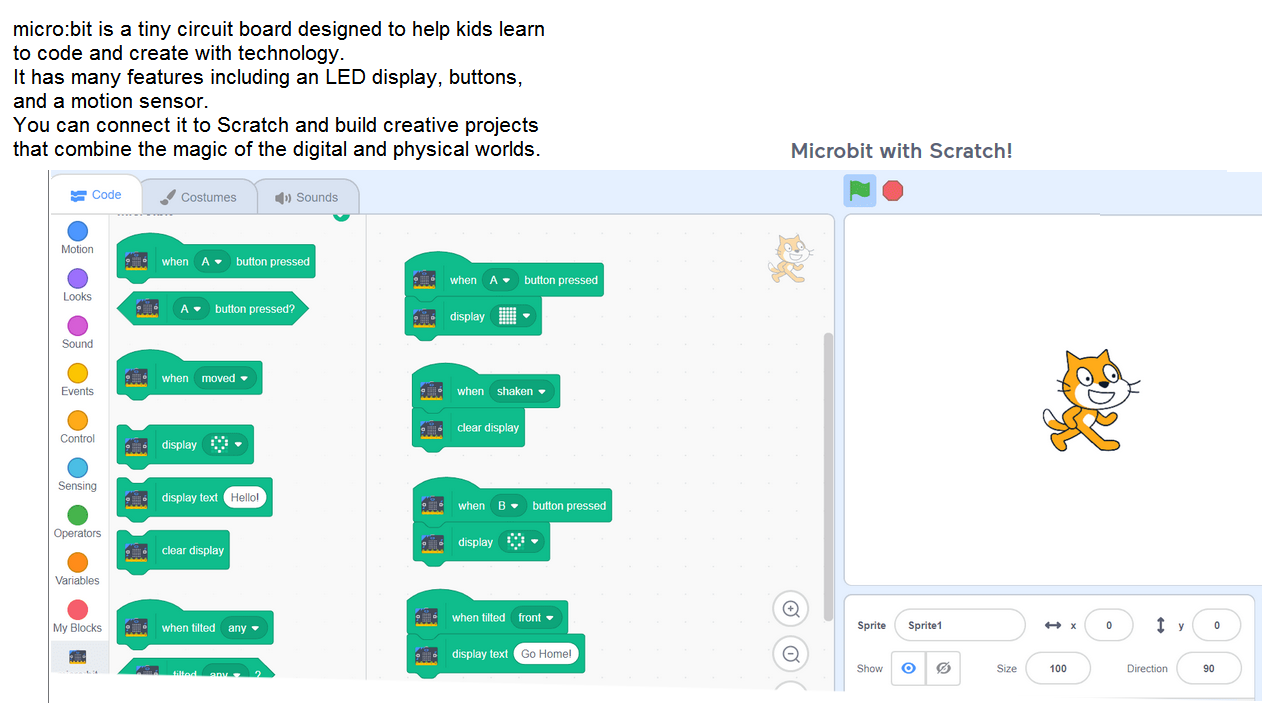The width and height of the screenshot is (1262, 703).
Task: Open the heart pattern dropdown in palette display block
Action: click(226, 445)
